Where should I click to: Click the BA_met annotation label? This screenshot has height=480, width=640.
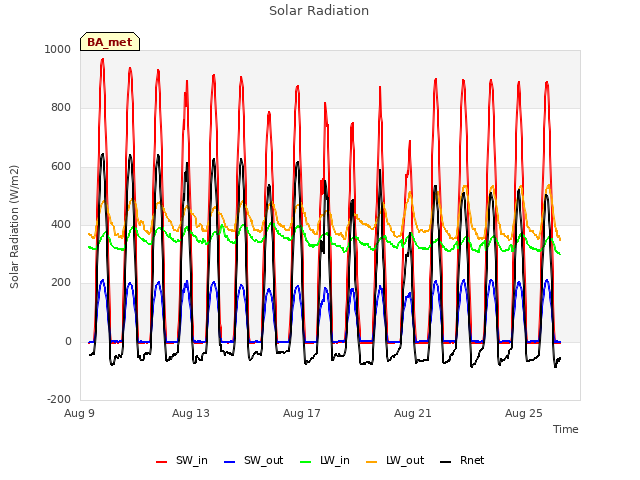pyautogui.click(x=110, y=42)
